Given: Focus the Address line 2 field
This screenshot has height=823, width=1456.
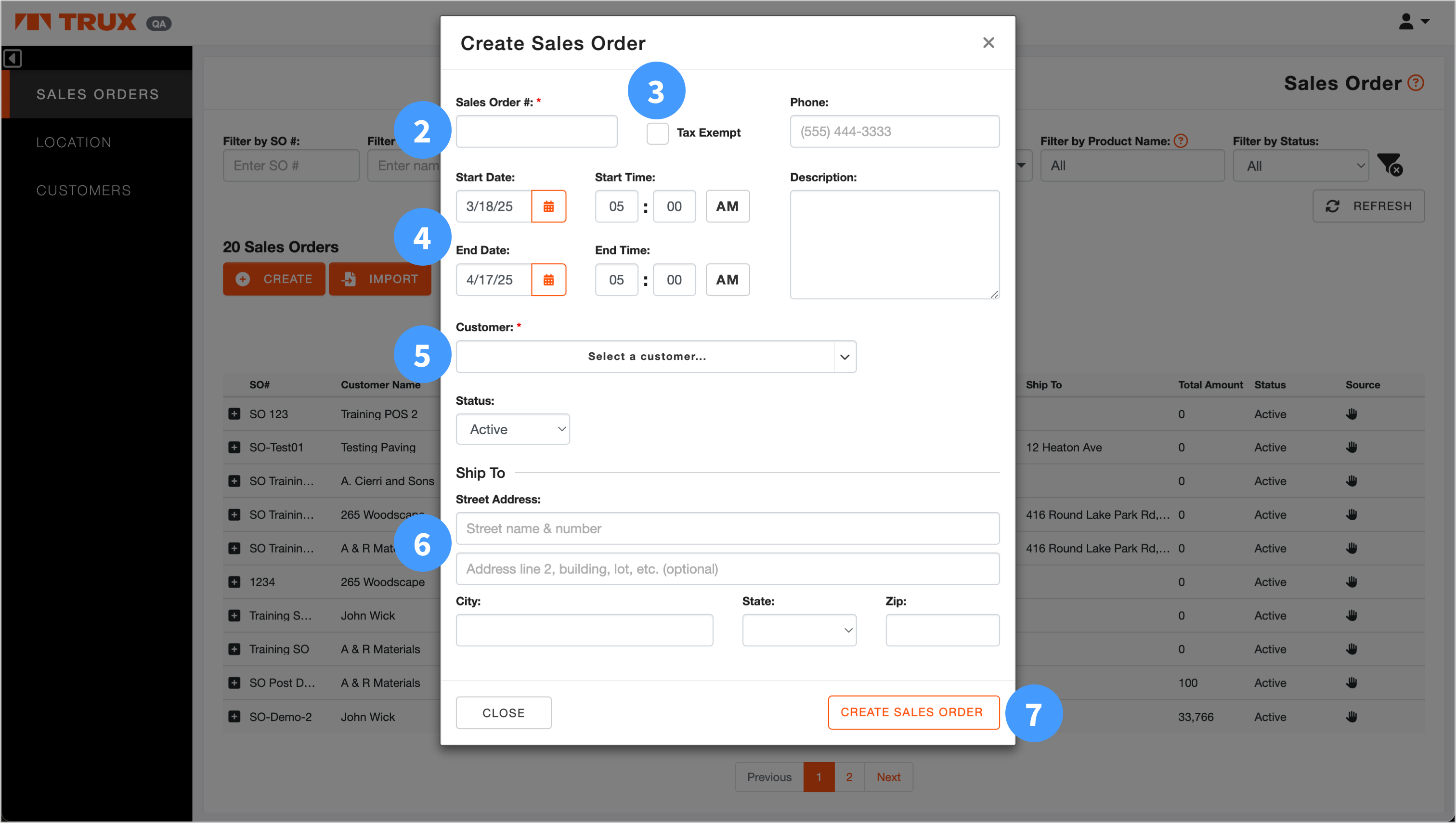Looking at the screenshot, I should click(728, 569).
